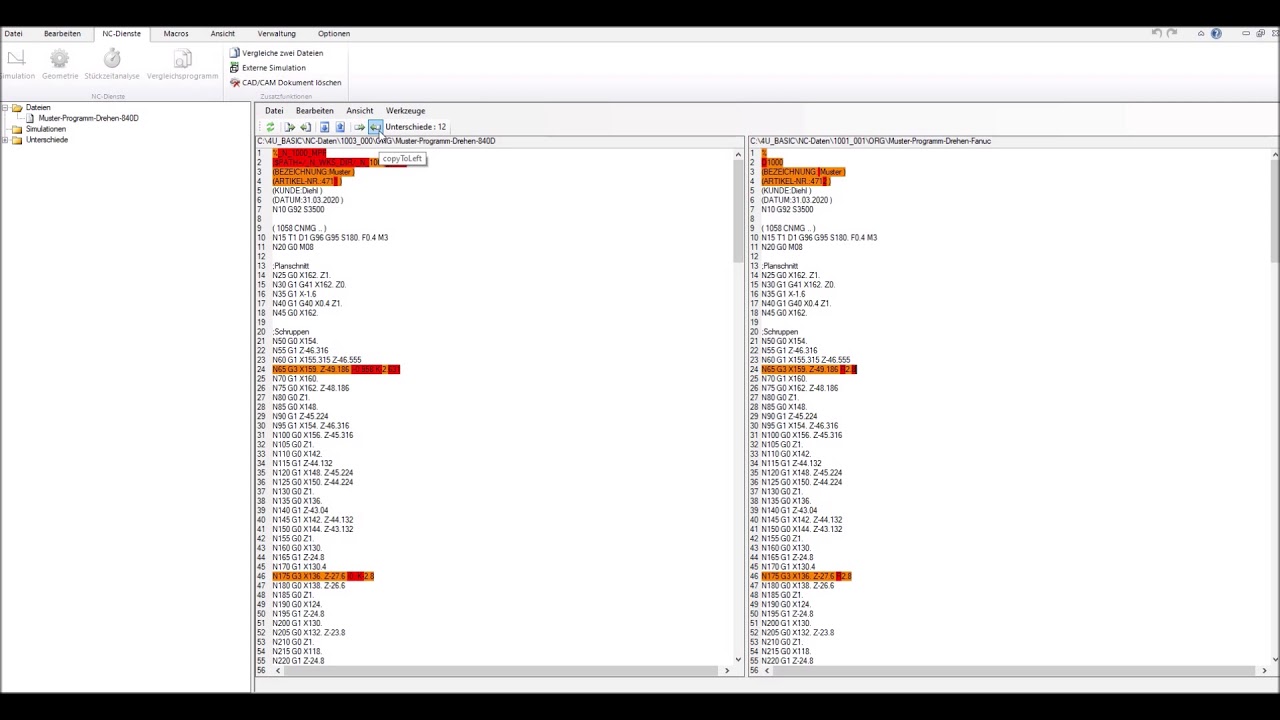
Task: Click the next difference down-arrow icon
Action: click(324, 127)
